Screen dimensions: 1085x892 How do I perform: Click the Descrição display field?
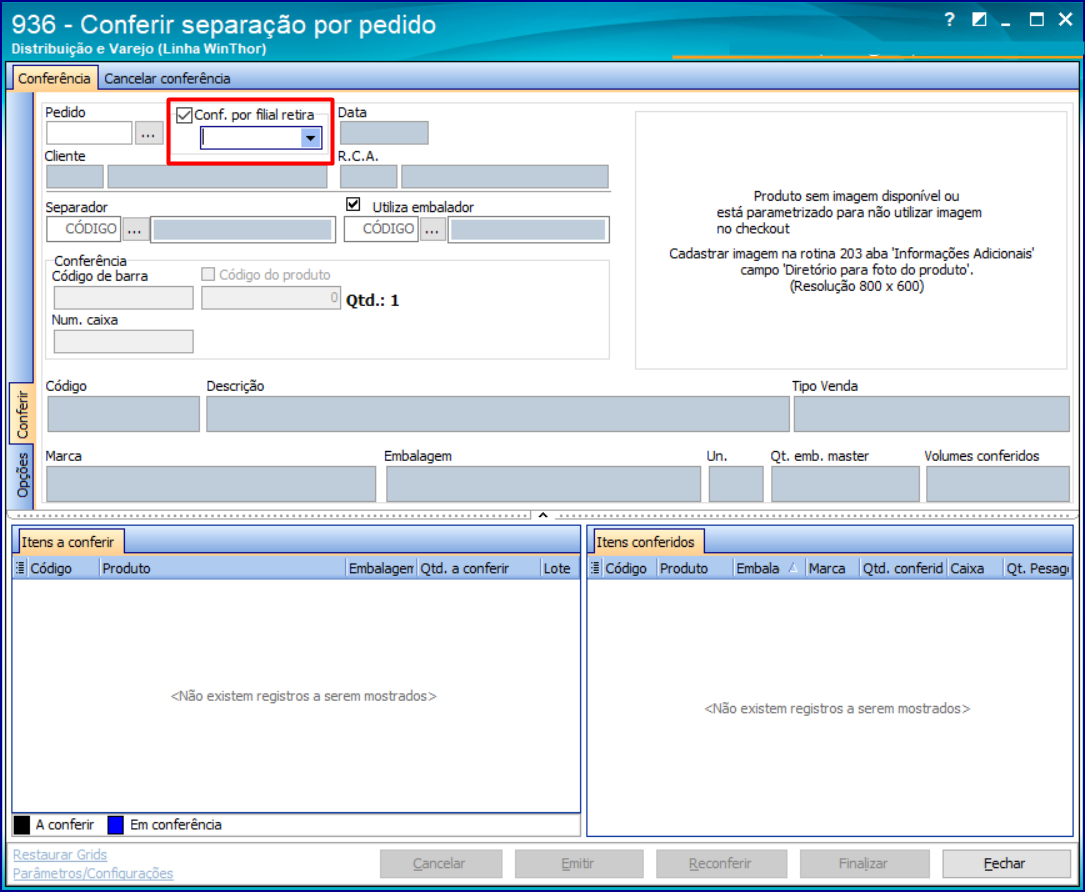pyautogui.click(x=498, y=414)
